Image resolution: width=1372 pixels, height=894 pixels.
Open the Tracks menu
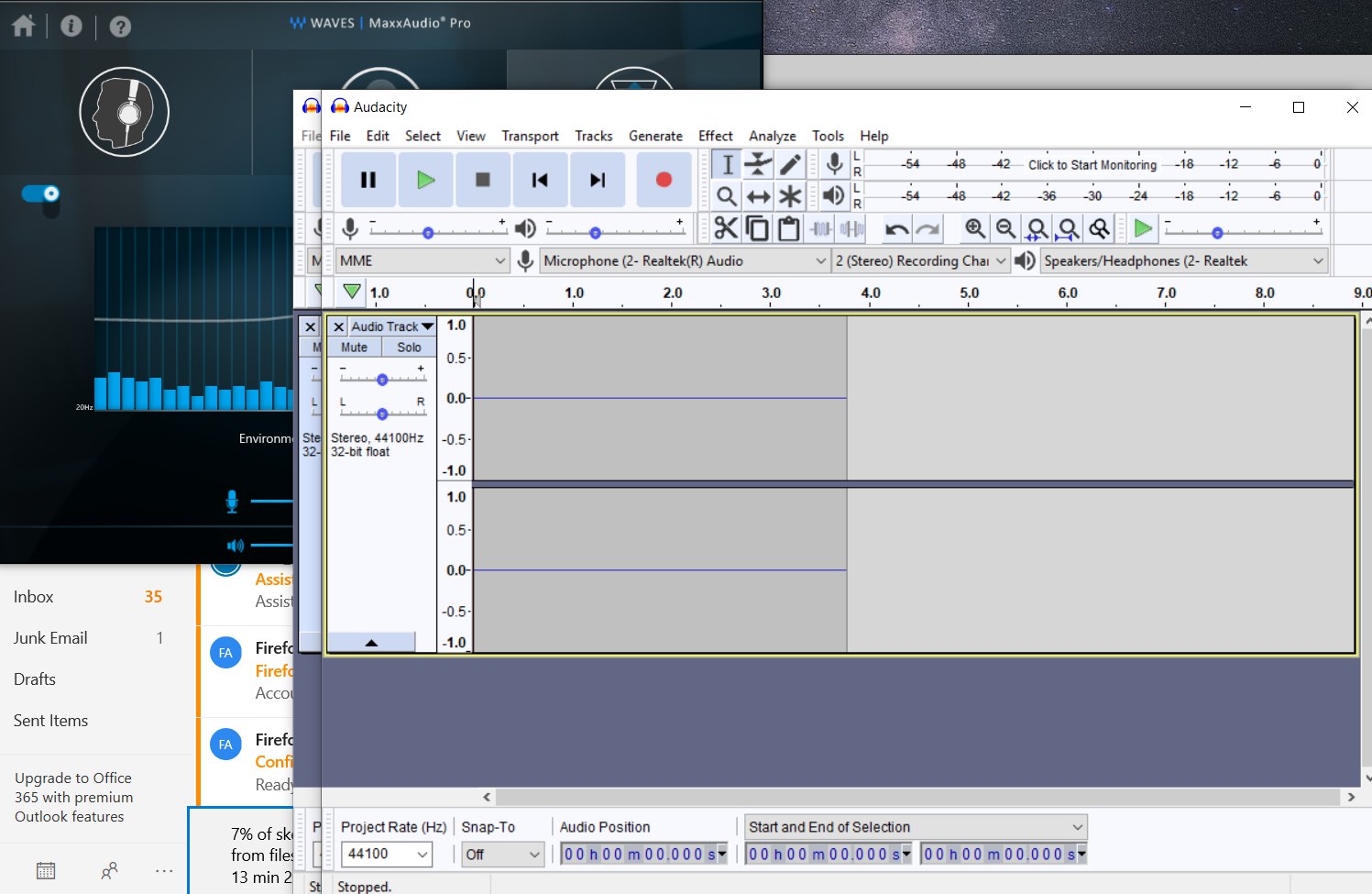[x=594, y=136]
